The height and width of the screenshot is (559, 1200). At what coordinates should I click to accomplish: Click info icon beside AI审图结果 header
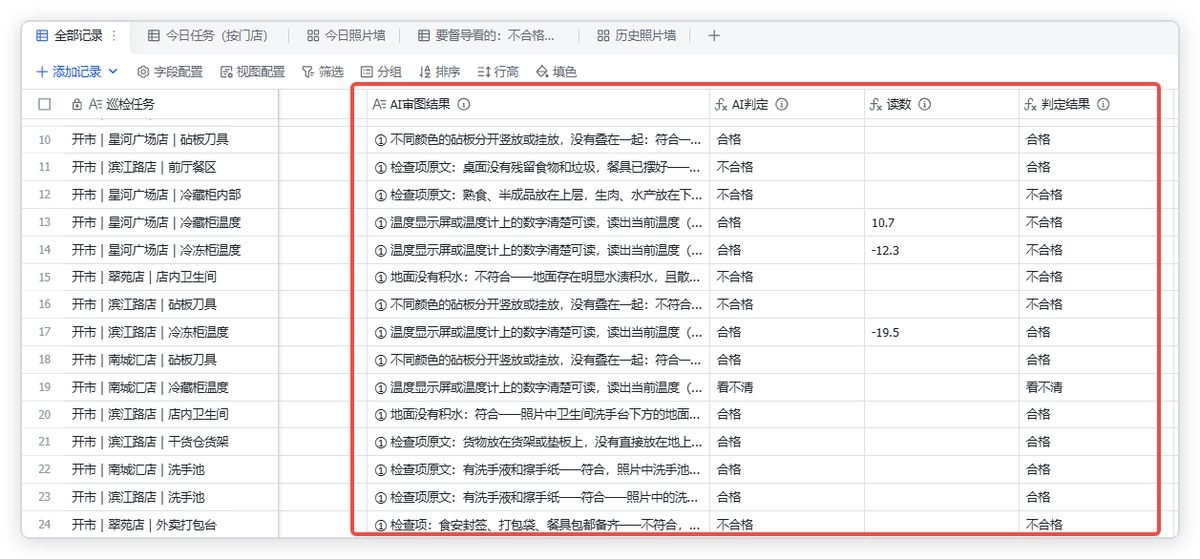click(x=464, y=104)
